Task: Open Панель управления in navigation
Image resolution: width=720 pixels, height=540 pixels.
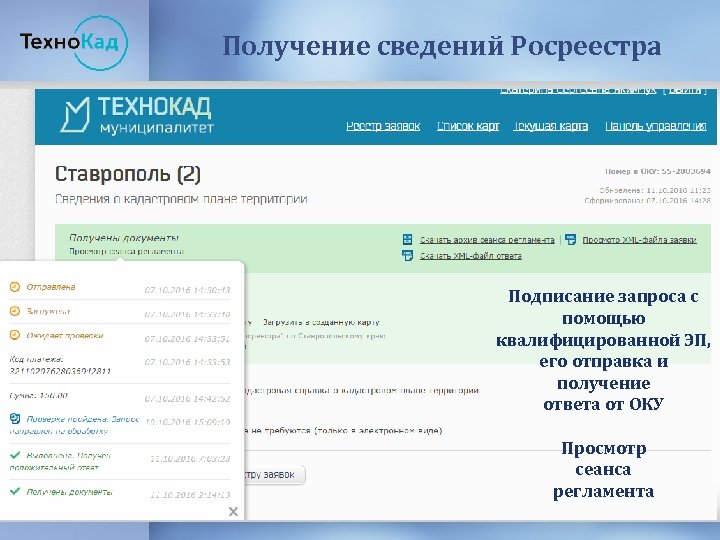Action: point(656,126)
